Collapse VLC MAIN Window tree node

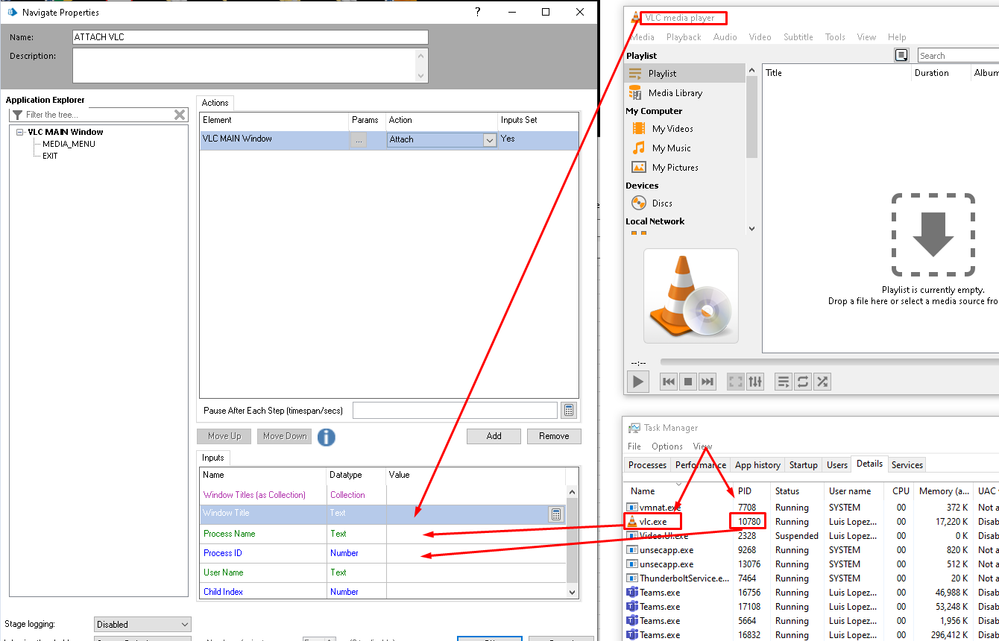coord(20,133)
